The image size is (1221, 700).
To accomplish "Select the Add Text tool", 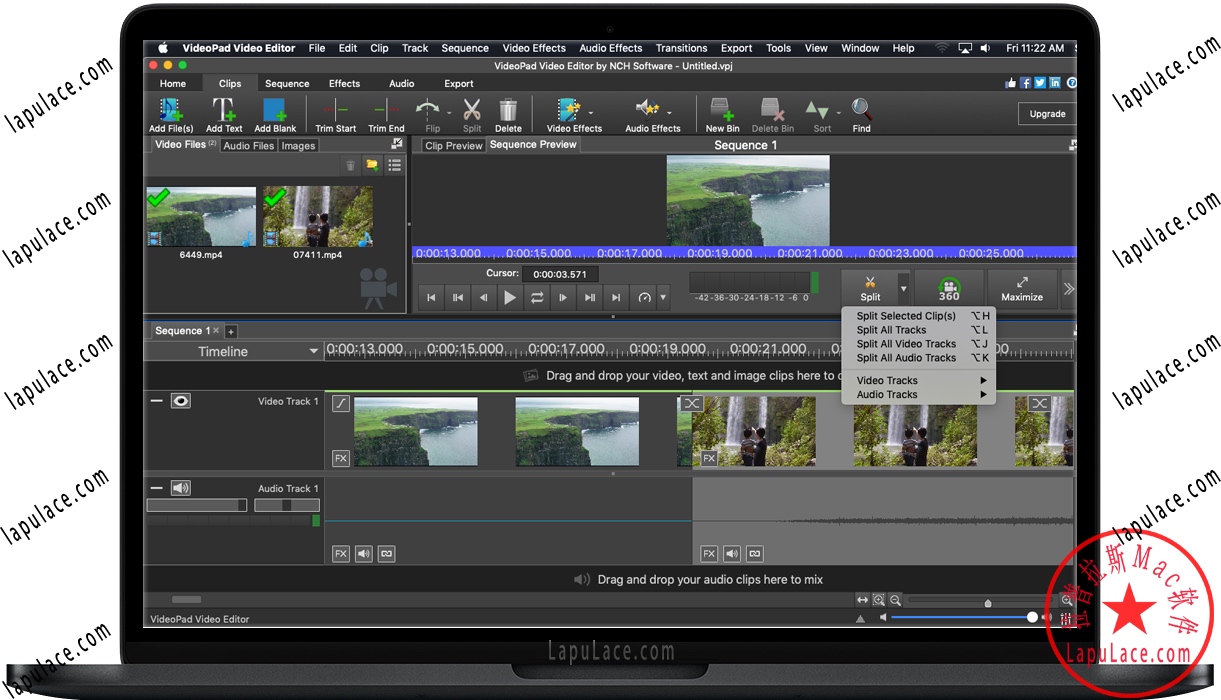I will 224,113.
